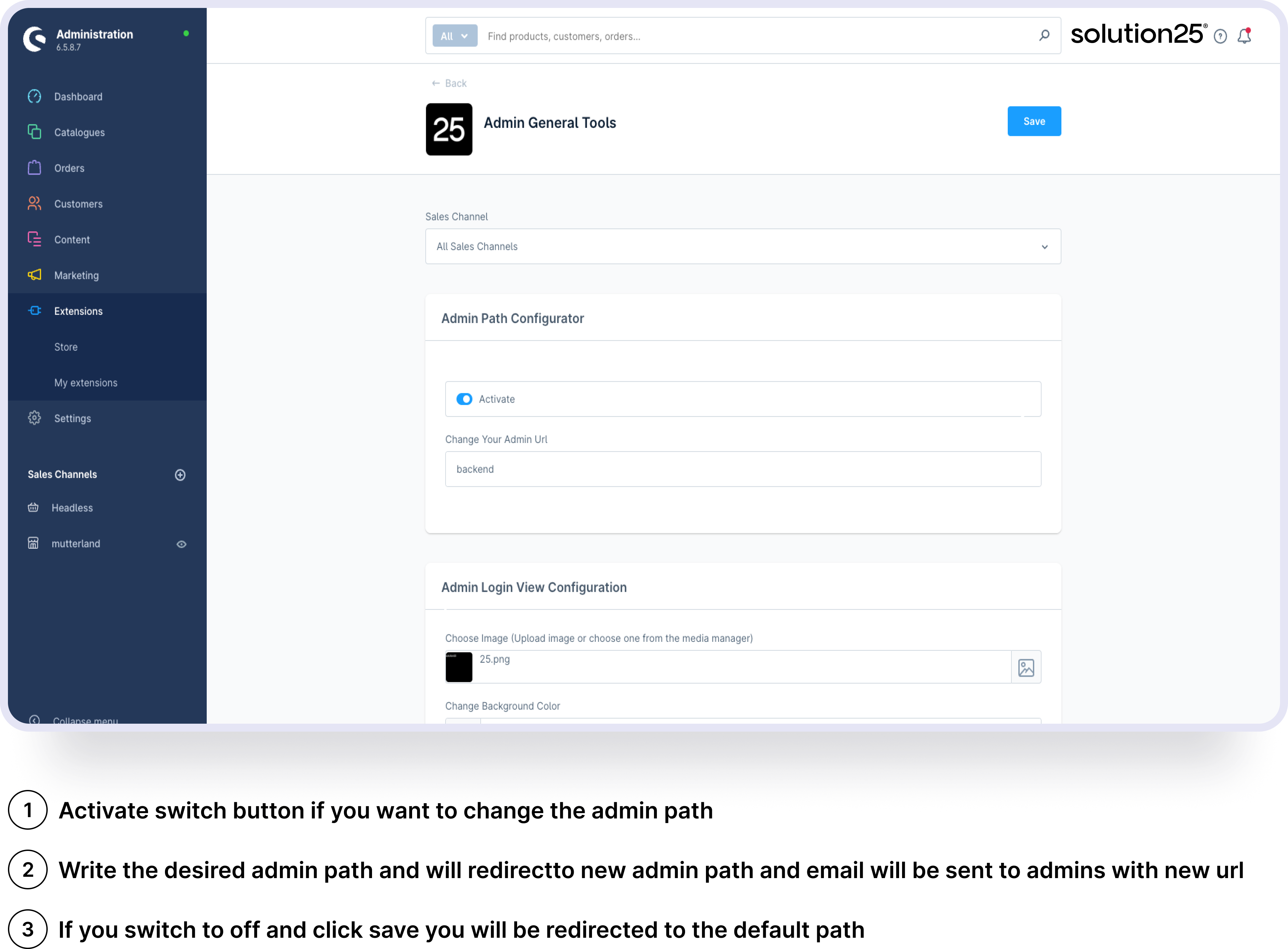The width and height of the screenshot is (1288, 949).
Task: Click the Save button
Action: pos(1034,121)
